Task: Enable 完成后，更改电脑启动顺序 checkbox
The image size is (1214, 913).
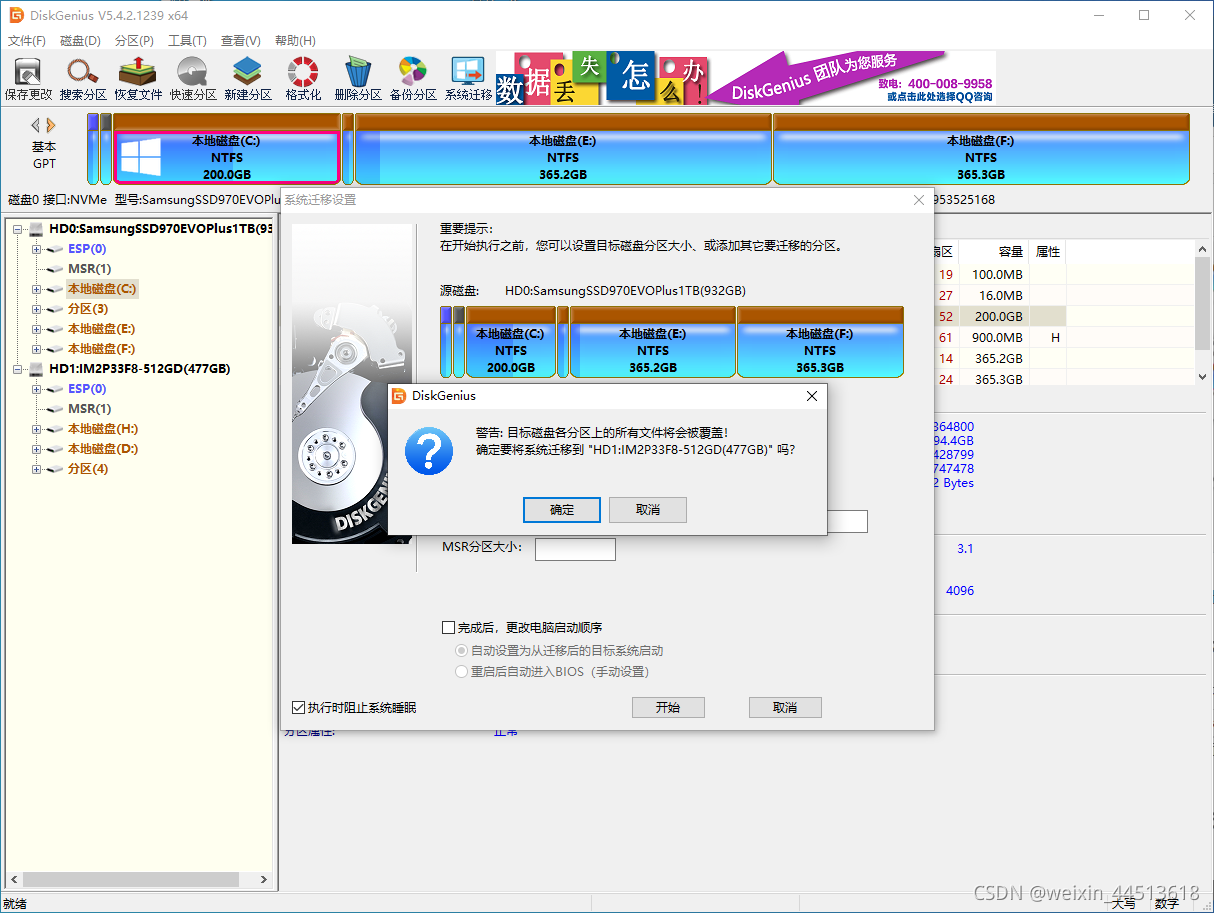Action: pos(448,628)
